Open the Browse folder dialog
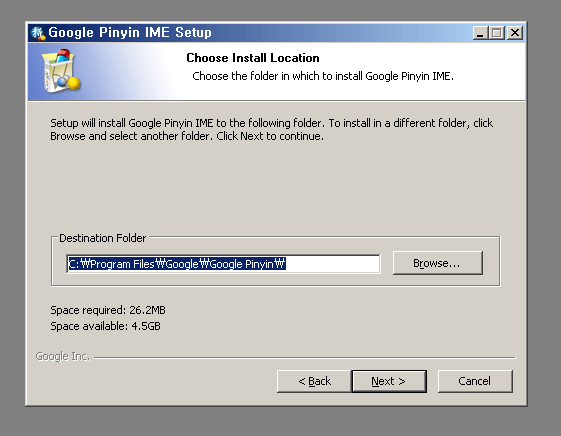 pyautogui.click(x=438, y=263)
